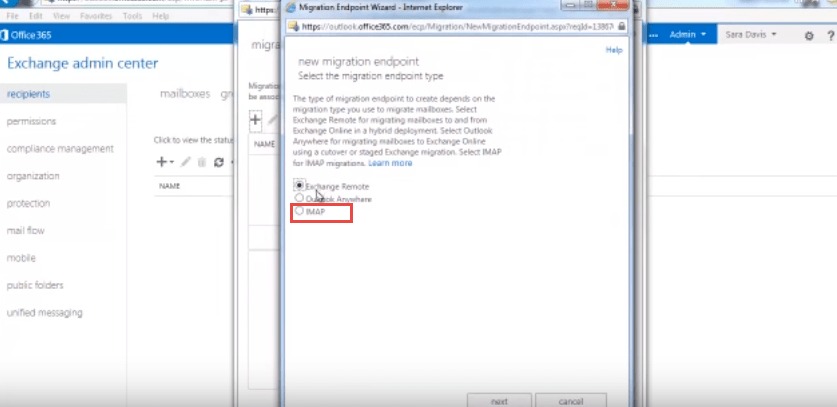Open the mail flow section
837x407 pixels.
pos(26,231)
